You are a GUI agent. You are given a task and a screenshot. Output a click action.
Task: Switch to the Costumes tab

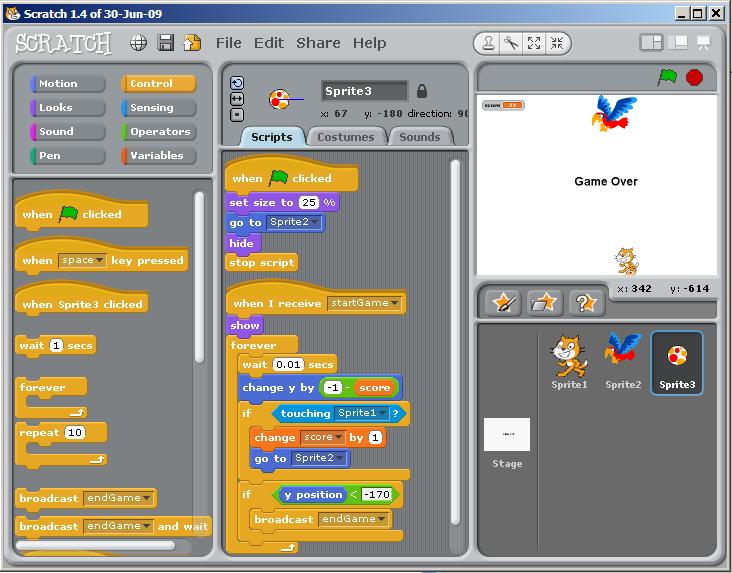[x=346, y=137]
